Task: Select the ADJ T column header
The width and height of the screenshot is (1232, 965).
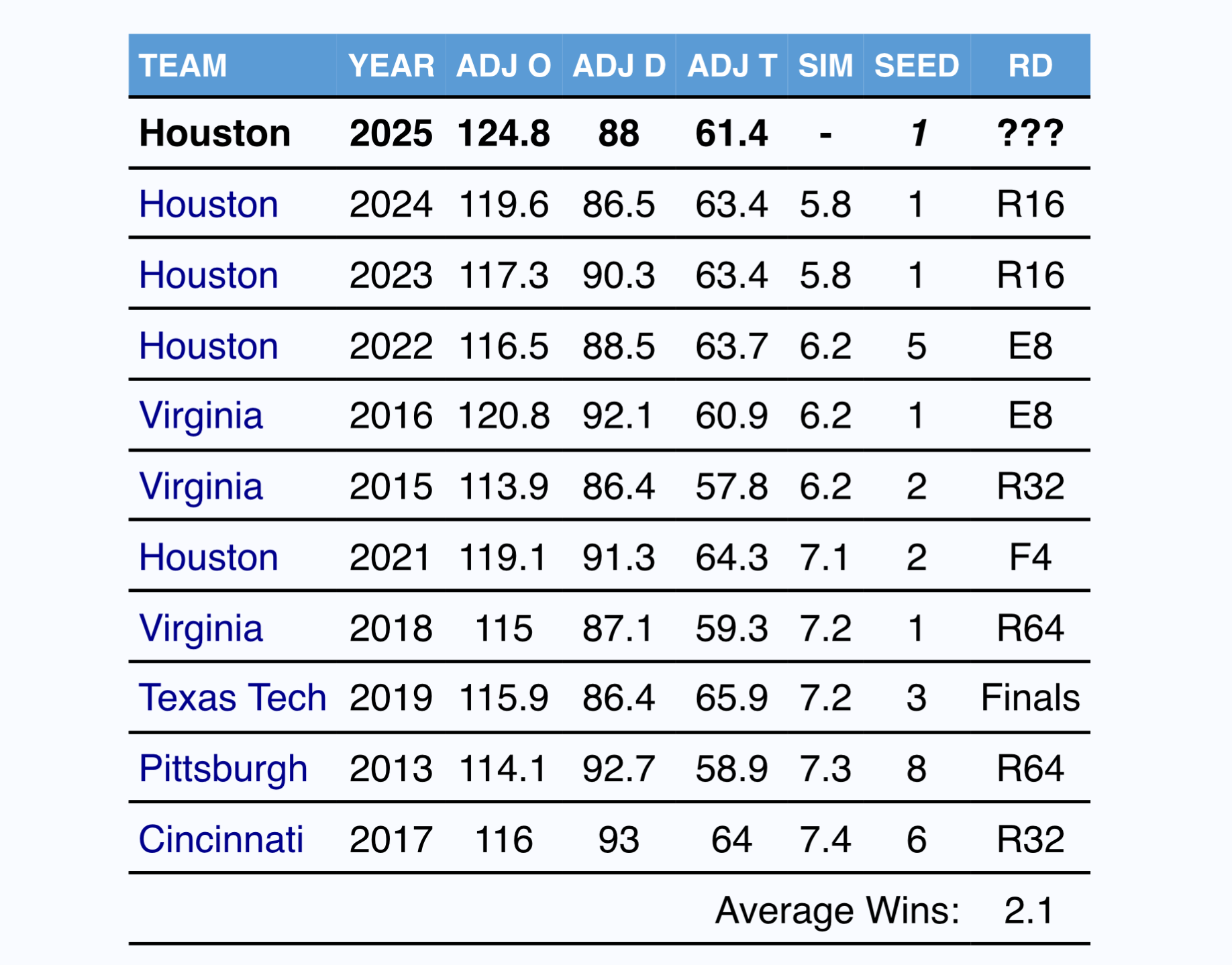Action: click(731, 66)
